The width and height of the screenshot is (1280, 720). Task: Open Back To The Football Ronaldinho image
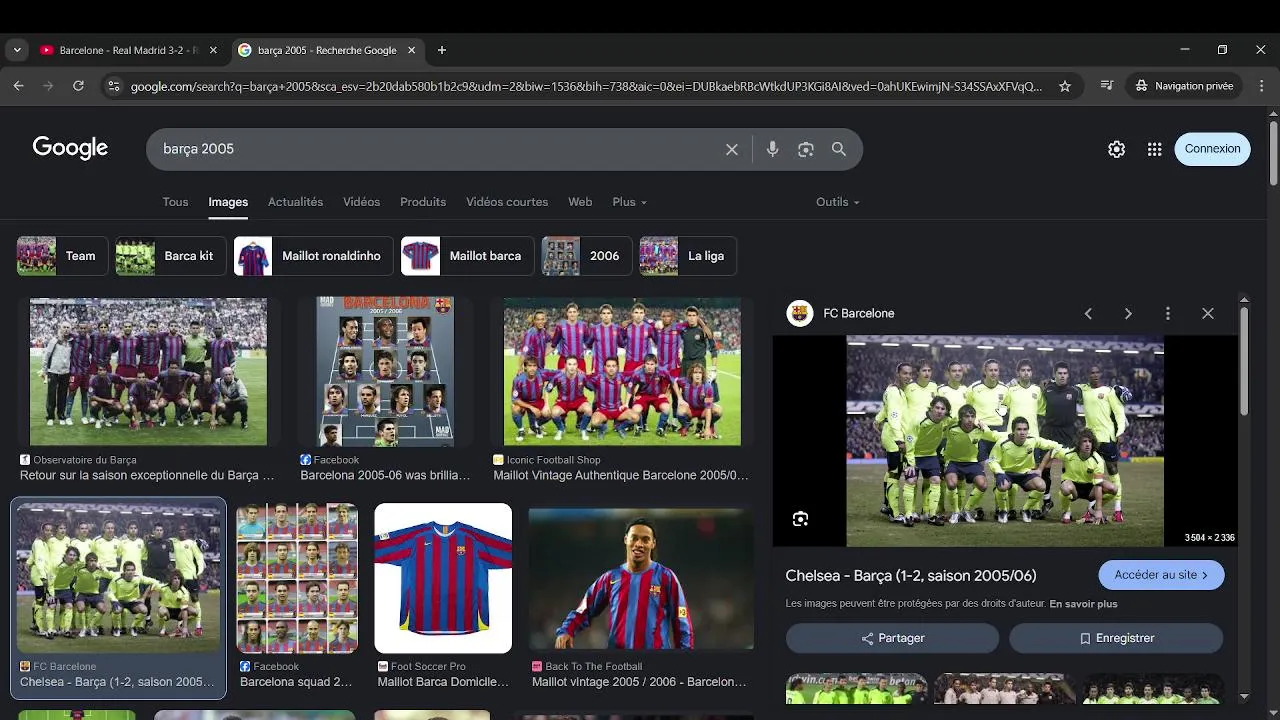[641, 578]
